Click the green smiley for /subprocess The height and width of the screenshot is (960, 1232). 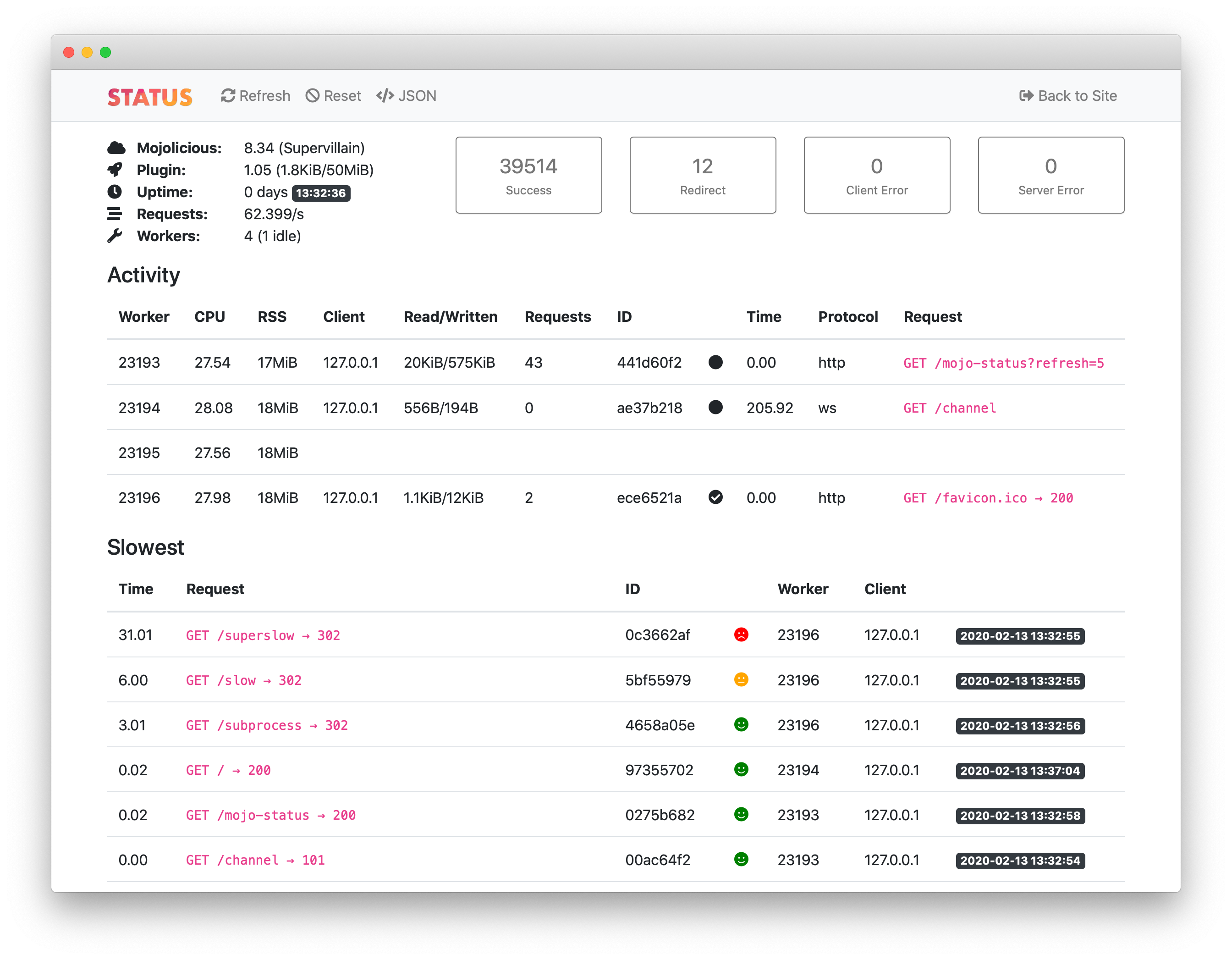[x=741, y=724]
